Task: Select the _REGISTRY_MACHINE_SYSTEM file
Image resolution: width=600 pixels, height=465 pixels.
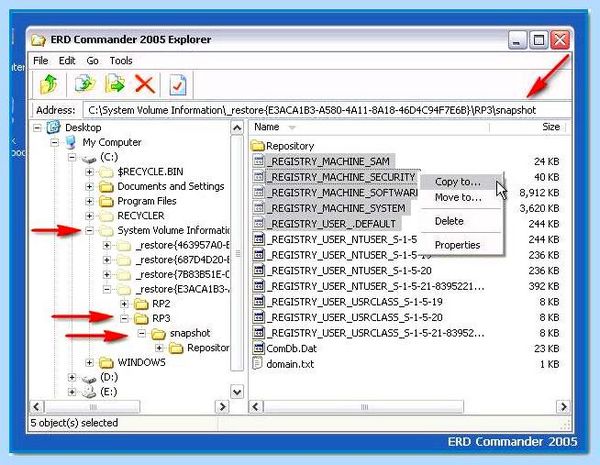Action: (336, 208)
